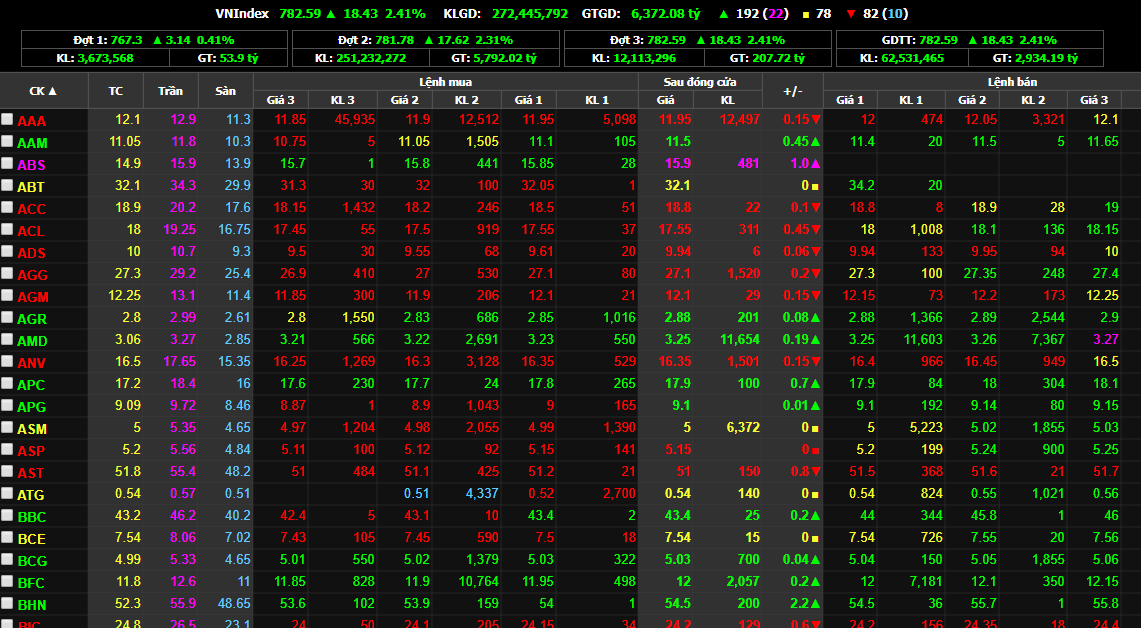Click the purple up arrow in ABS change cell

815,164
